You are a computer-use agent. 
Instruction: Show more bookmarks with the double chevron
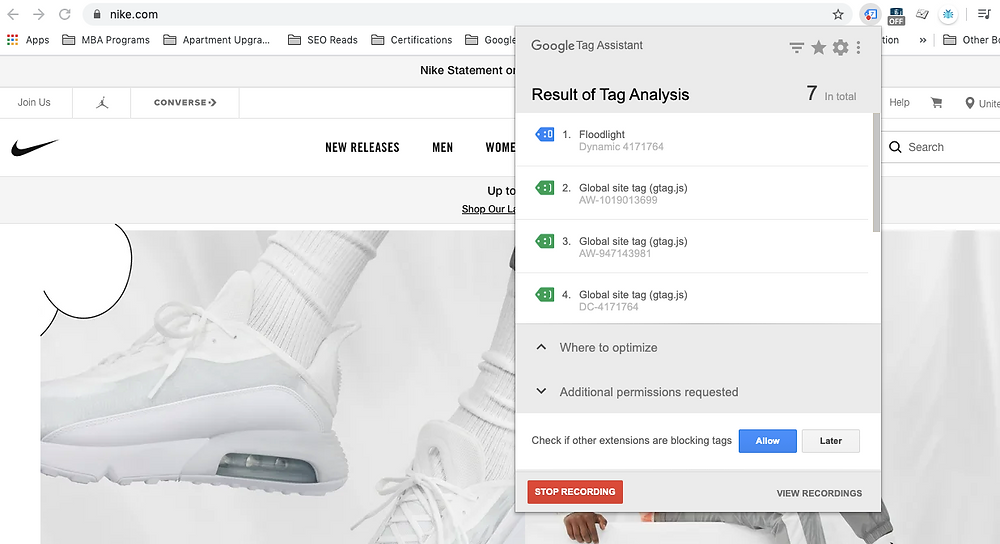(922, 40)
